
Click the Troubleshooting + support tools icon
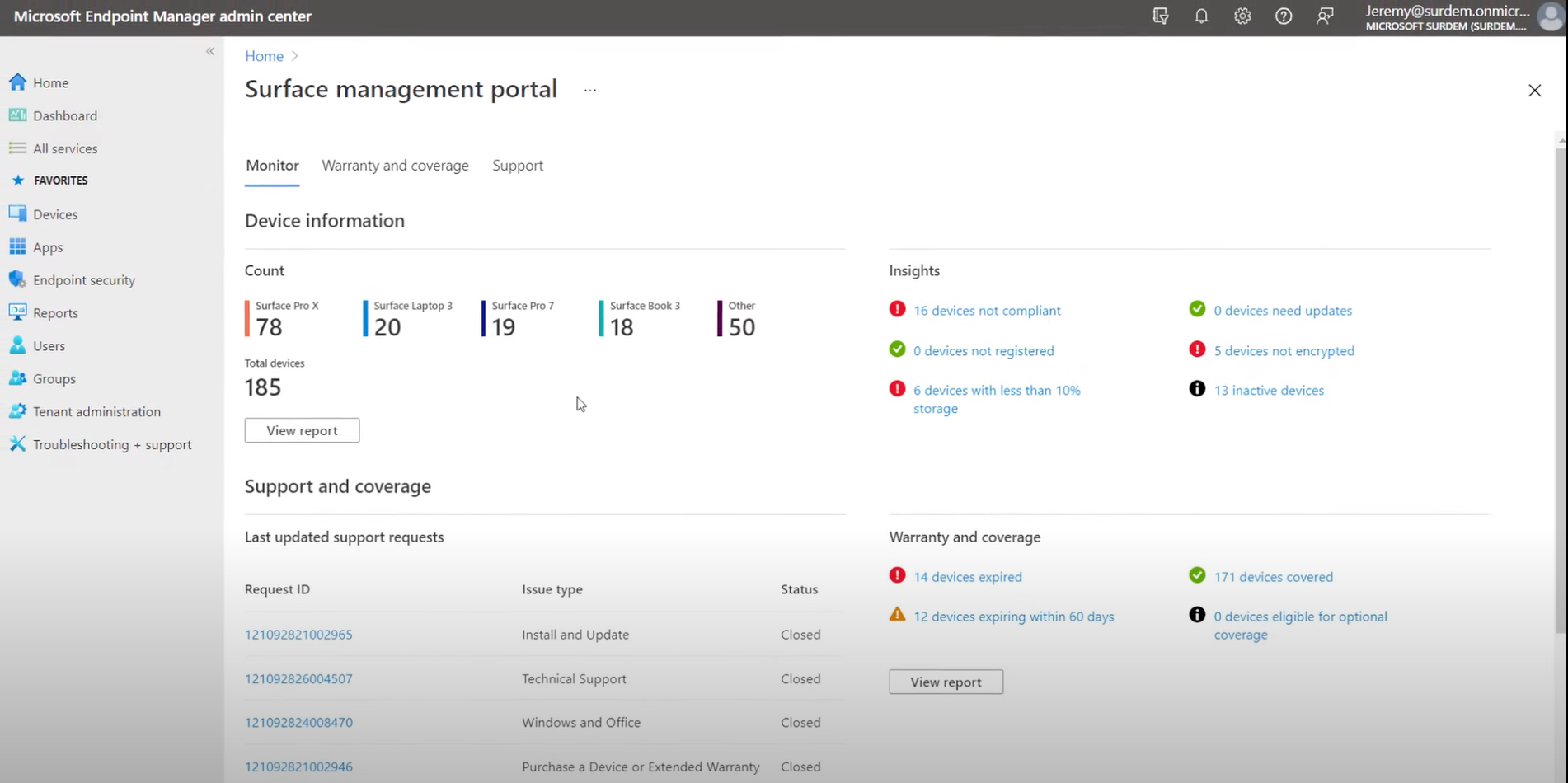click(17, 444)
